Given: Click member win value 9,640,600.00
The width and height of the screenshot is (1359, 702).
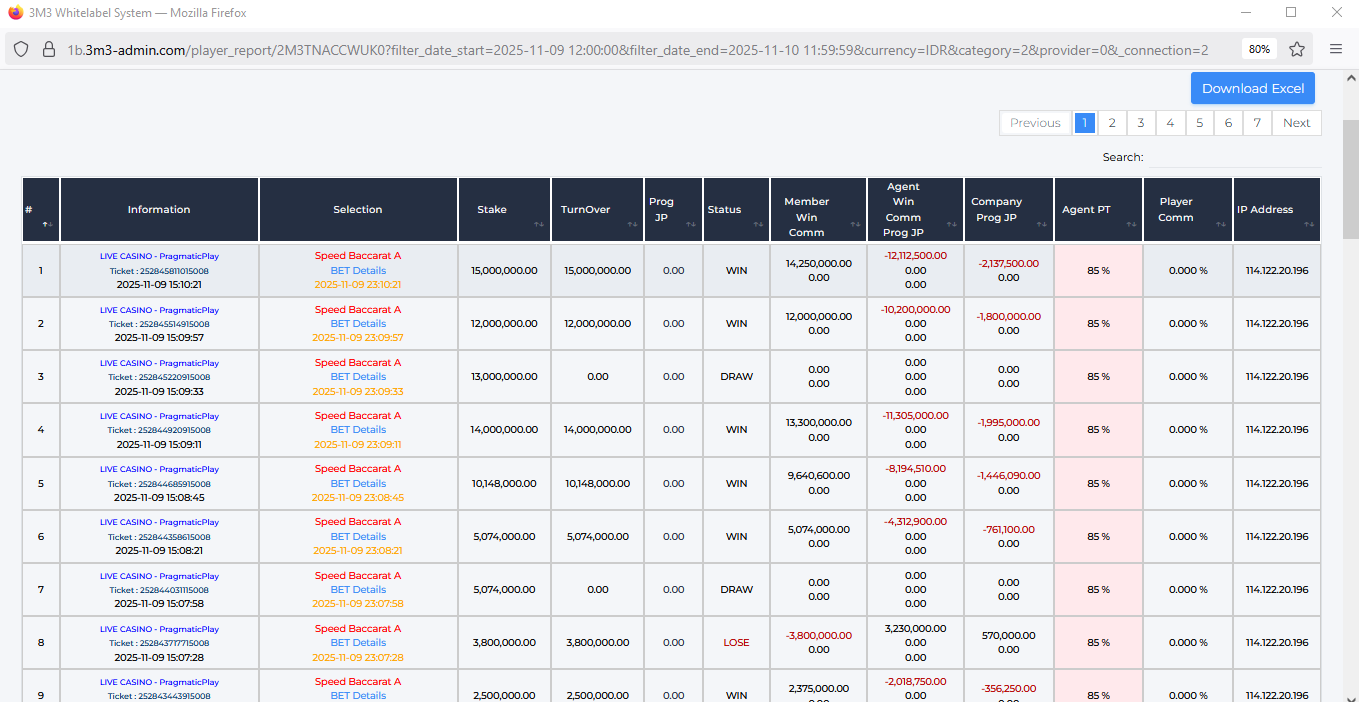Looking at the screenshot, I should point(818,476).
